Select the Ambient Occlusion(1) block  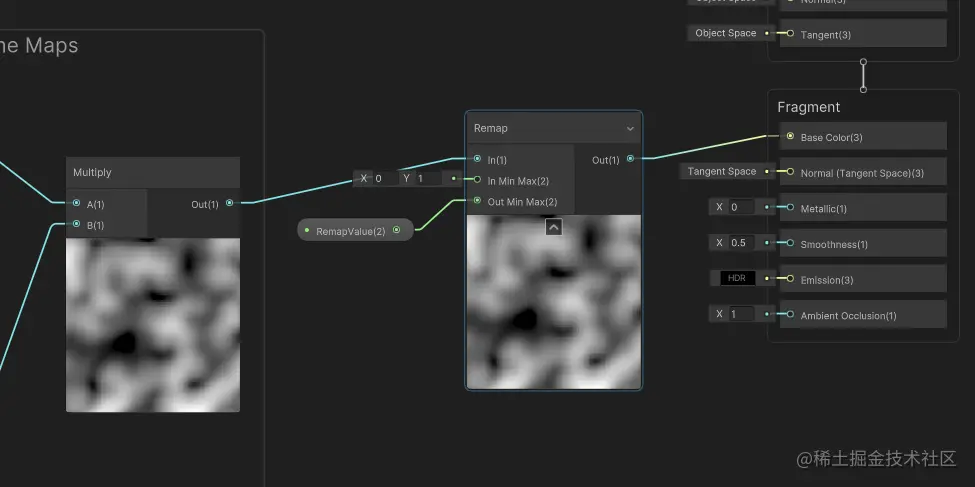[863, 314]
